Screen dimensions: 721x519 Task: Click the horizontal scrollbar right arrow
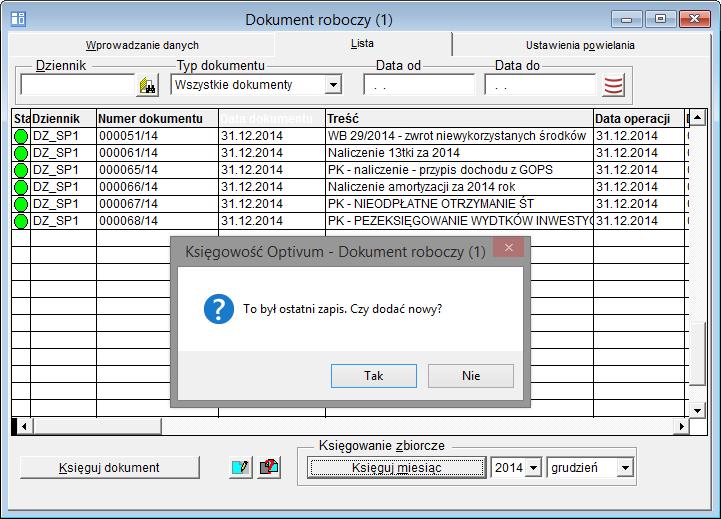pyautogui.click(x=681, y=427)
